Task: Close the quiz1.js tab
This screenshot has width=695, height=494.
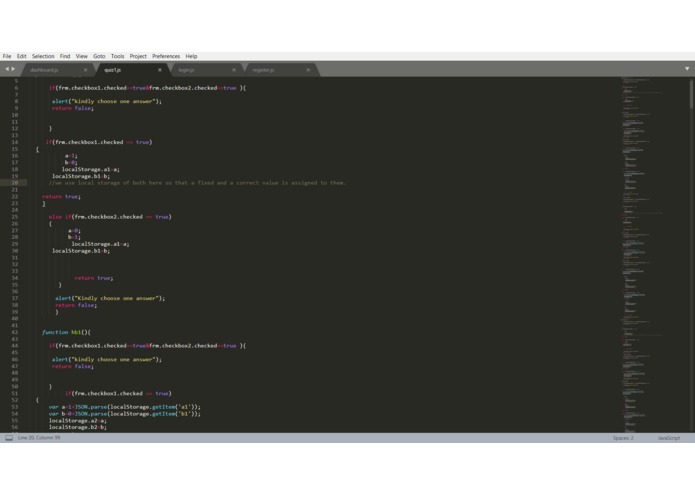Action: pyautogui.click(x=160, y=70)
